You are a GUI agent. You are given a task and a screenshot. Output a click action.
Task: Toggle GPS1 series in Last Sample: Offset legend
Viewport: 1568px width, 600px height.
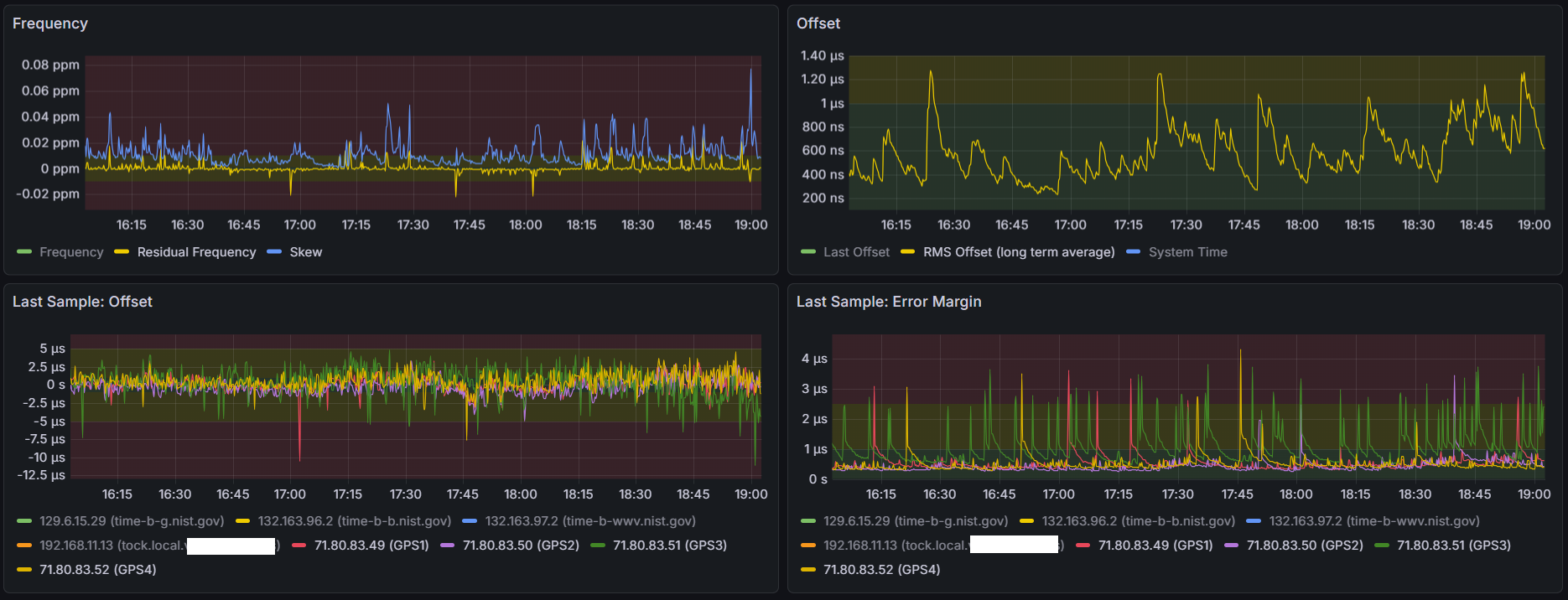point(371,546)
